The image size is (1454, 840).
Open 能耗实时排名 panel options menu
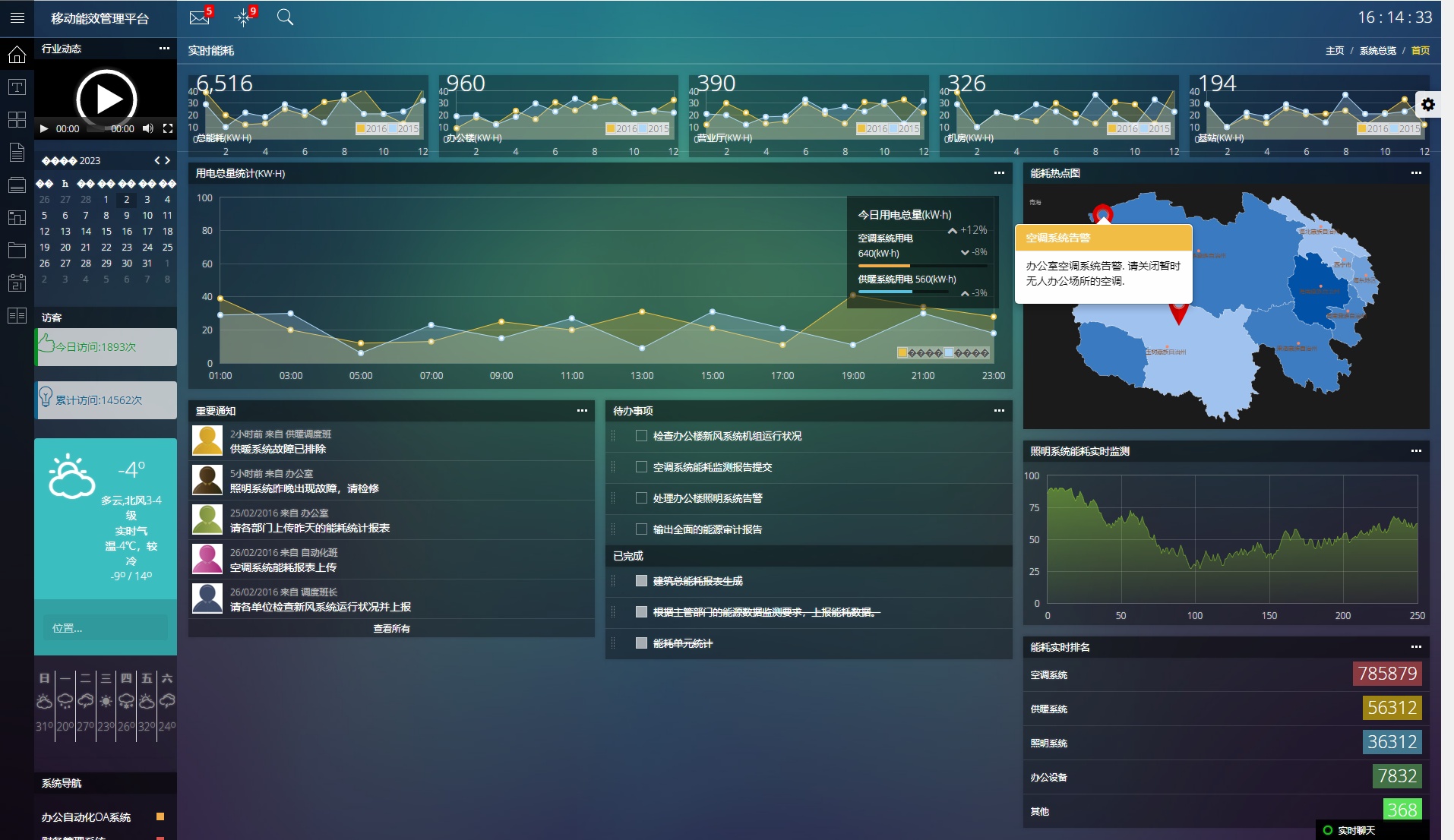point(1416,647)
